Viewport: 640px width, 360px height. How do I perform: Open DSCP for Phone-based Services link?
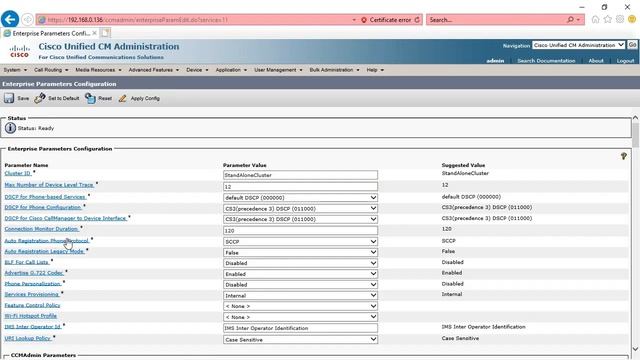pyautogui.click(x=45, y=197)
